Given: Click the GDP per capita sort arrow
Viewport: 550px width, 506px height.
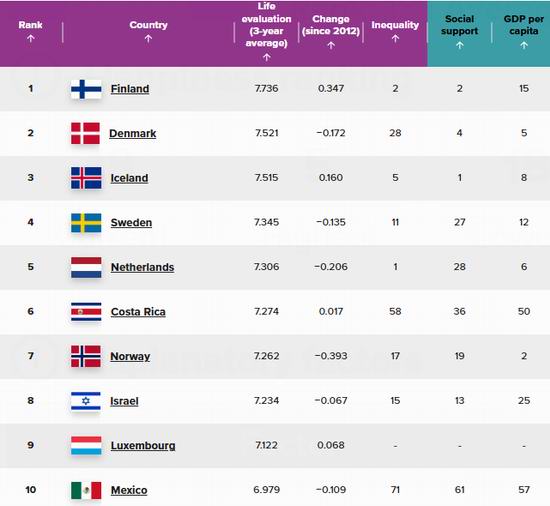Looking at the screenshot, I should click(524, 45).
